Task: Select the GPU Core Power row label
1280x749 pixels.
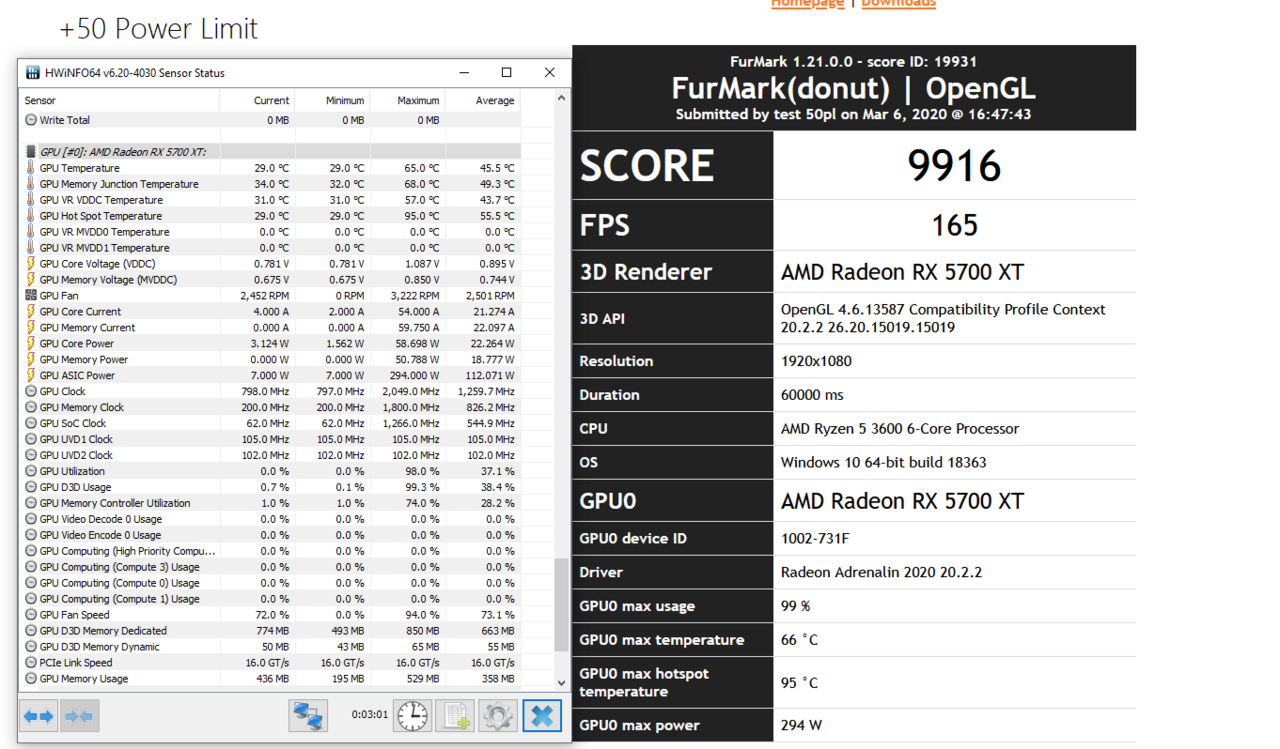Action: [x=77, y=344]
